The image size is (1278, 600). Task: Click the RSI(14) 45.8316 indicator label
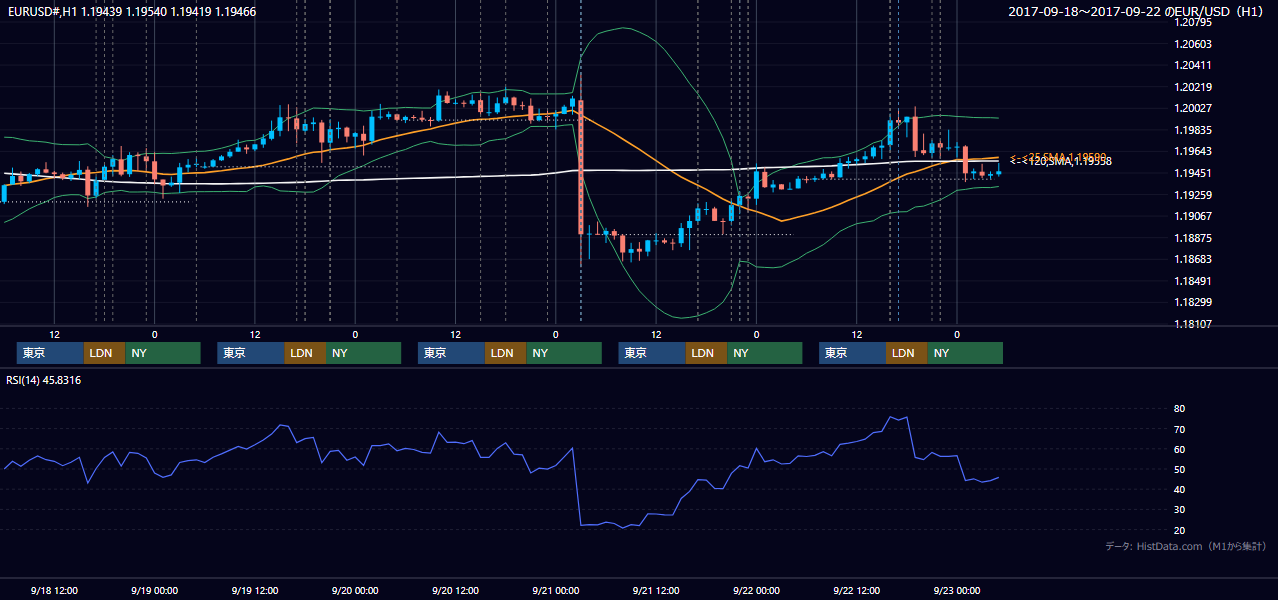tap(43, 380)
